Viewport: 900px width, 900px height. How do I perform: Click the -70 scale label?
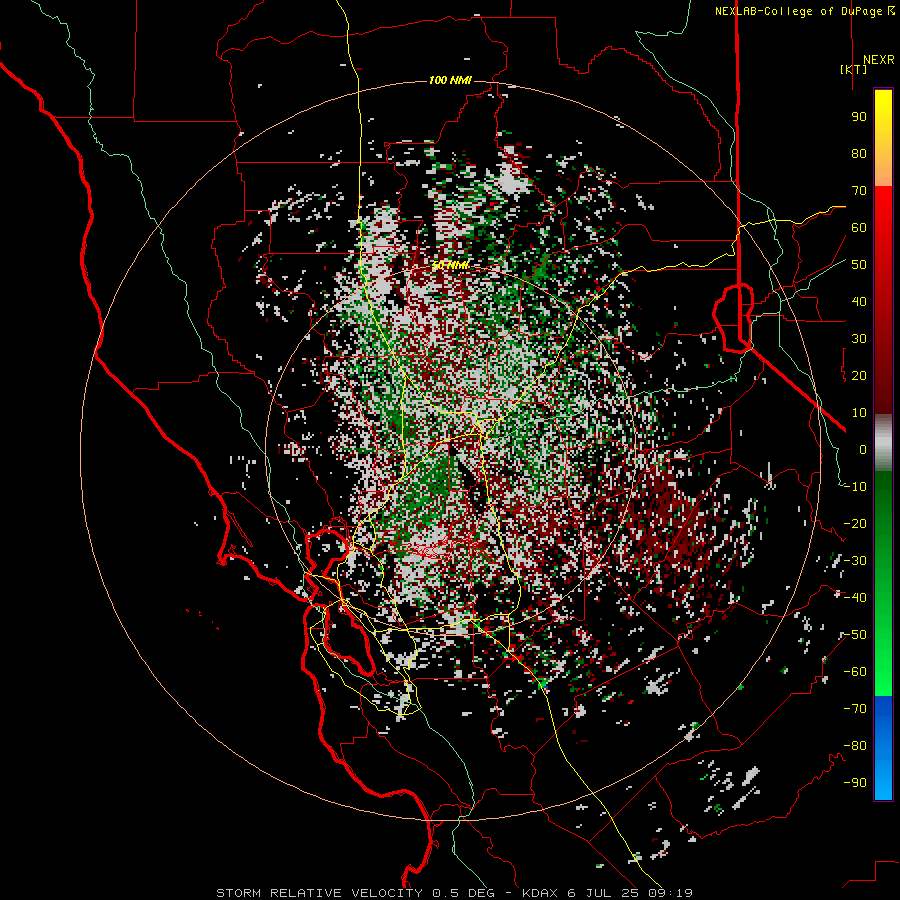(855, 709)
